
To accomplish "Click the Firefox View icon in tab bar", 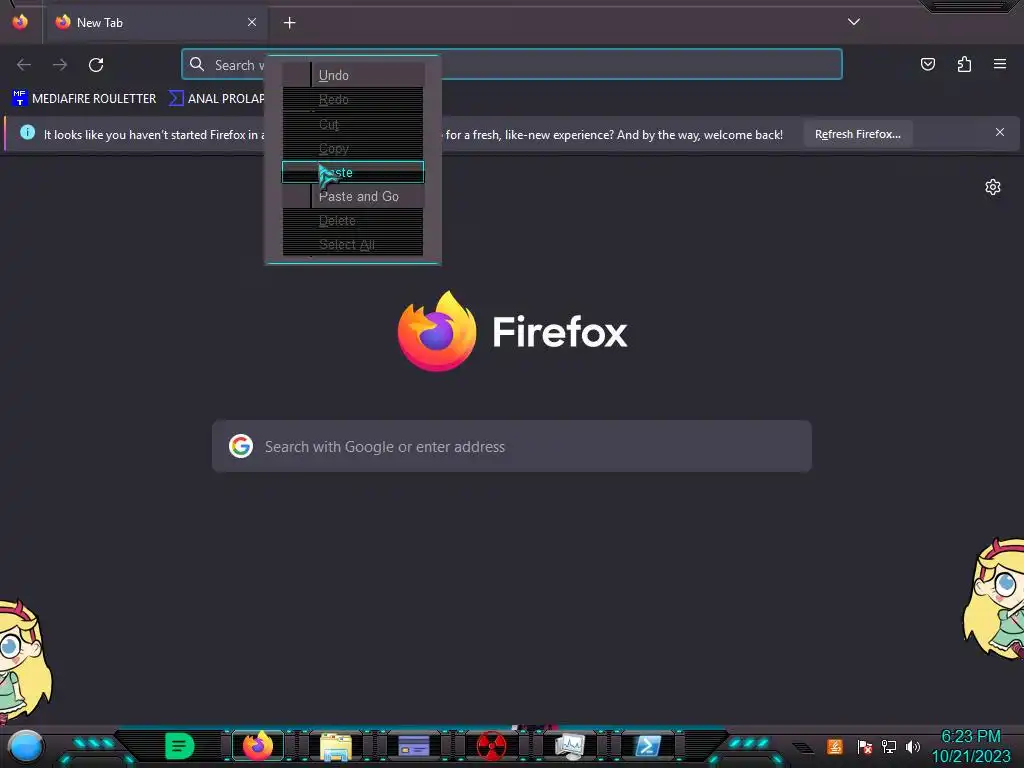I will 20,22.
